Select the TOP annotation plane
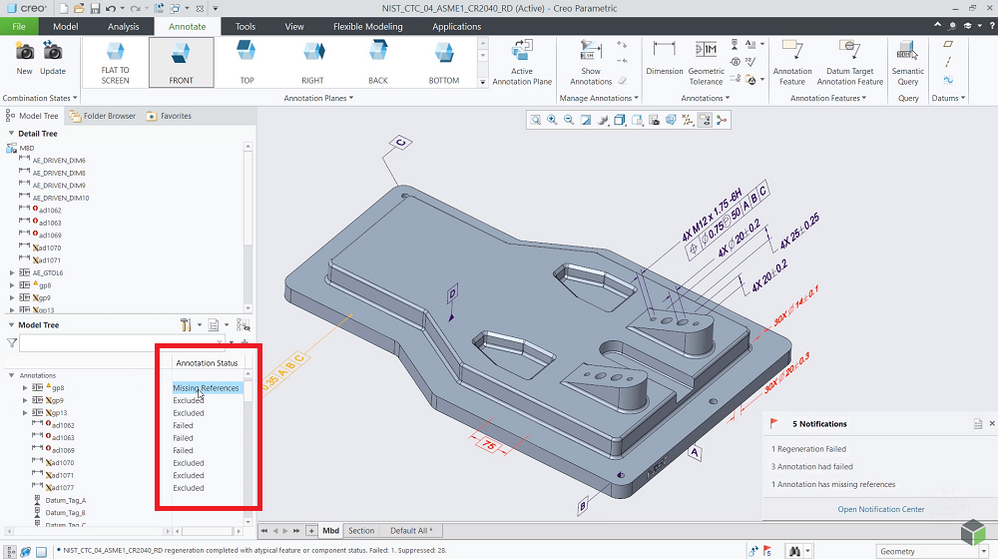 click(247, 61)
